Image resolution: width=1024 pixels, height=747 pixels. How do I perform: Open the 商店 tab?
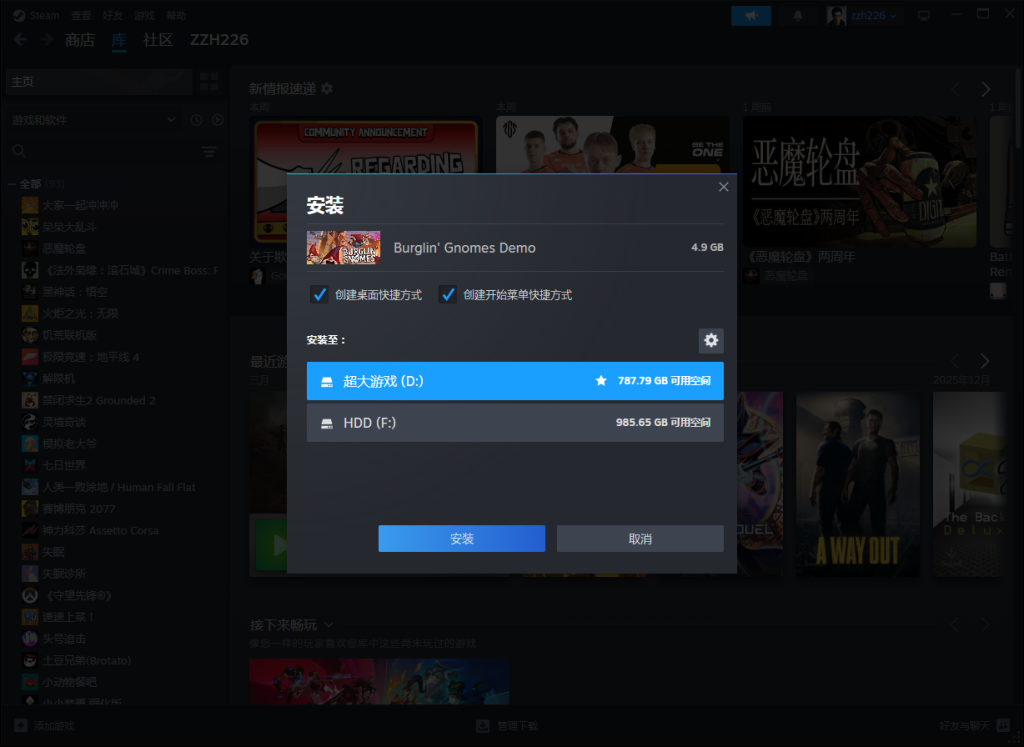[80, 40]
